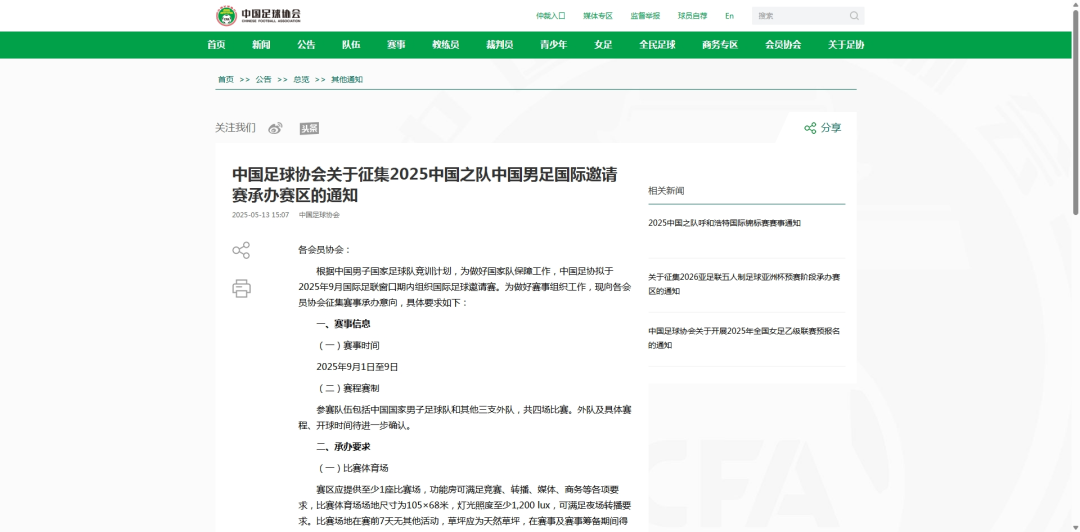The width and height of the screenshot is (1080, 532).
Task: Open the 全民足球 menu item
Action: (x=657, y=45)
